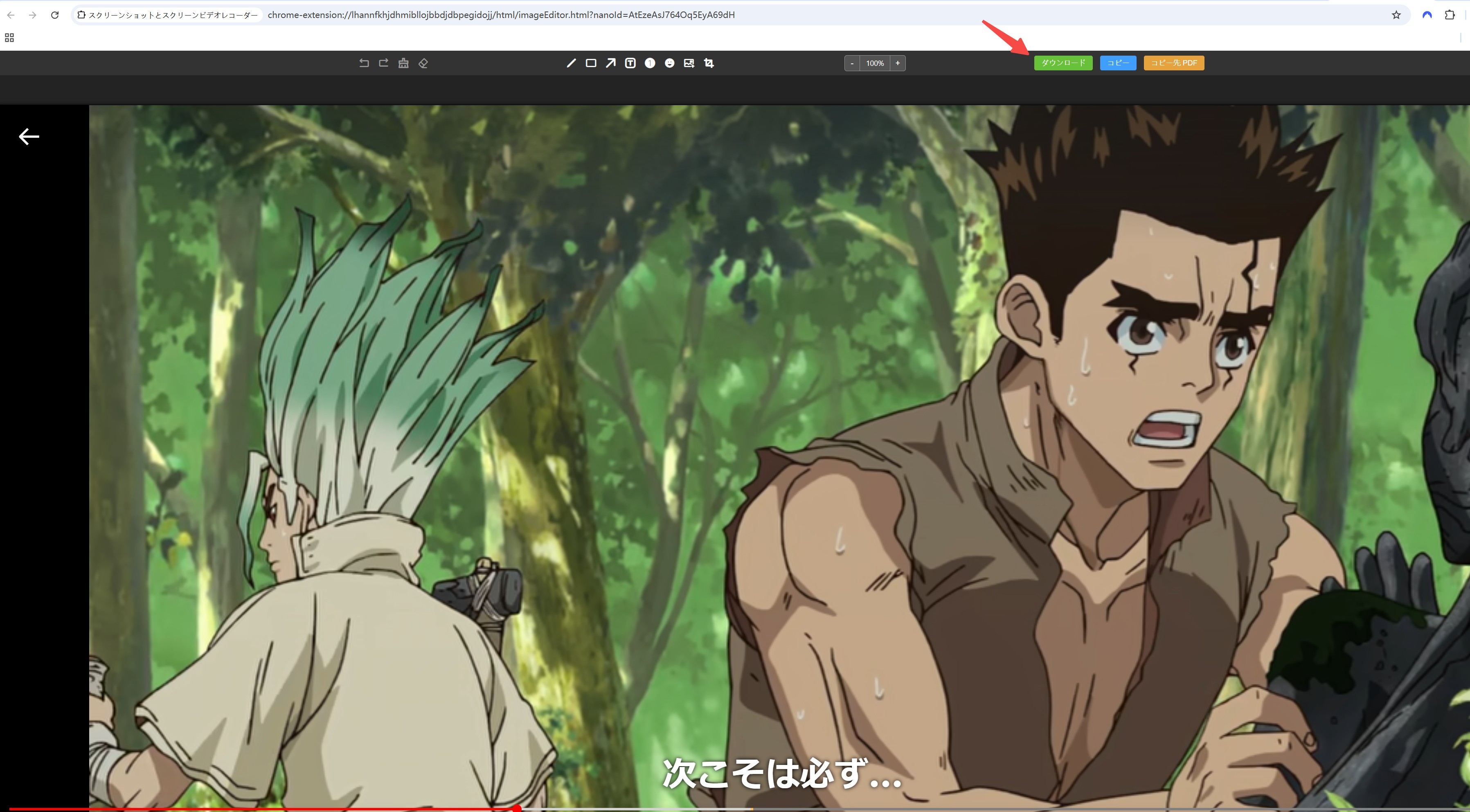
Task: Redo the last undone edit
Action: [383, 63]
